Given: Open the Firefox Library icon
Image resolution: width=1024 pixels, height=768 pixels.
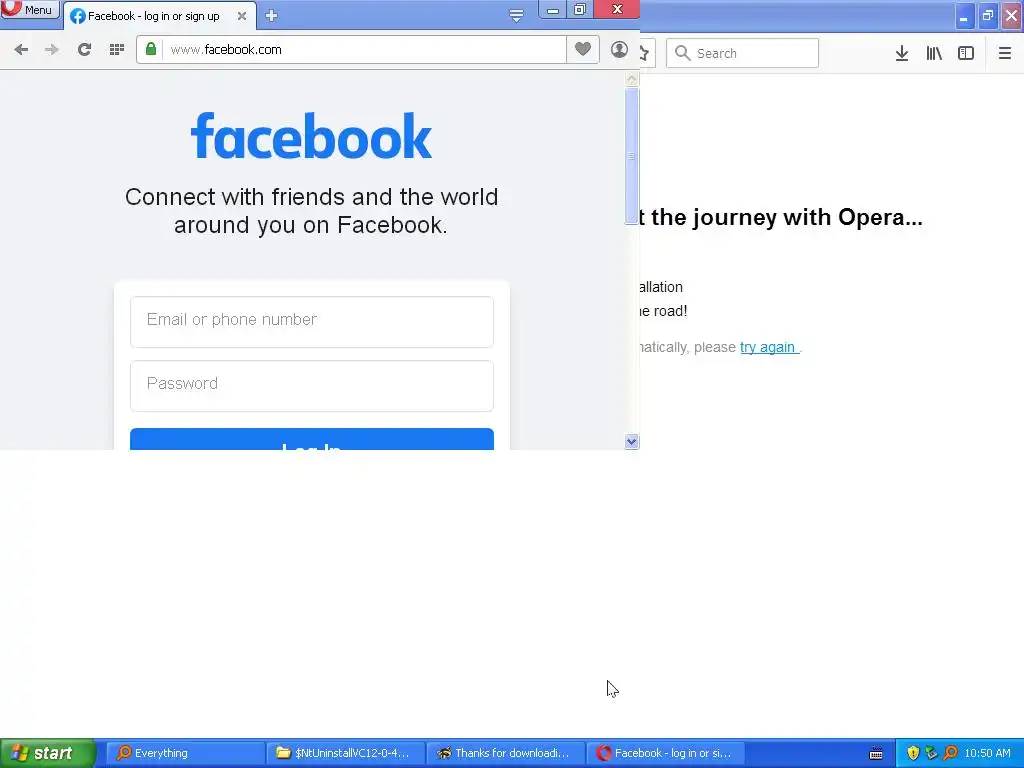Looking at the screenshot, I should tap(934, 54).
